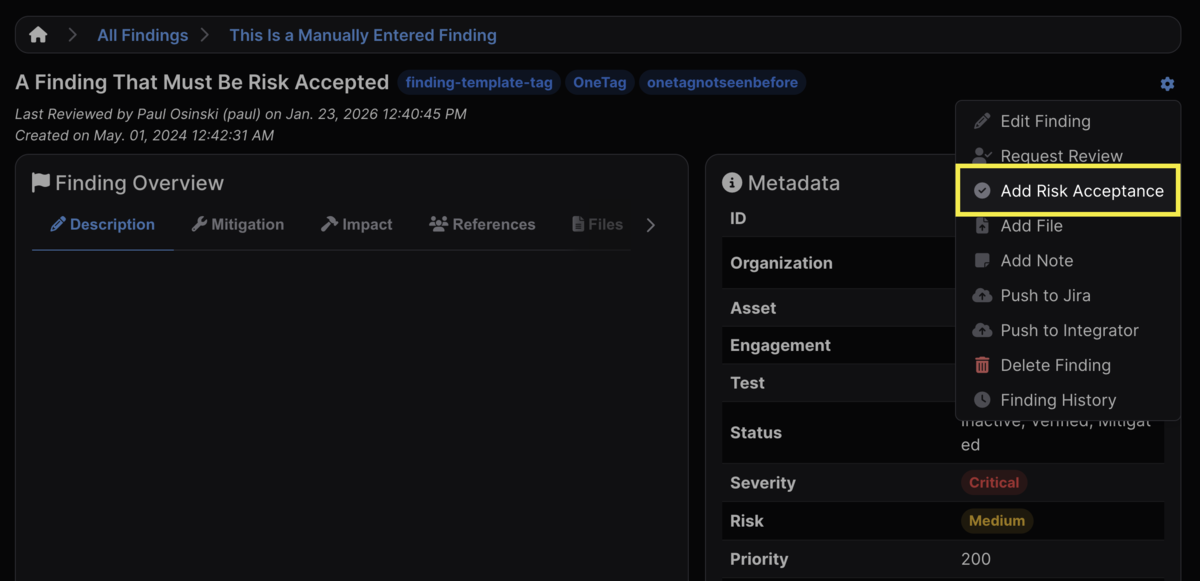
Task: Click the checkmark icon beside Add Risk Acceptance
Action: point(981,190)
